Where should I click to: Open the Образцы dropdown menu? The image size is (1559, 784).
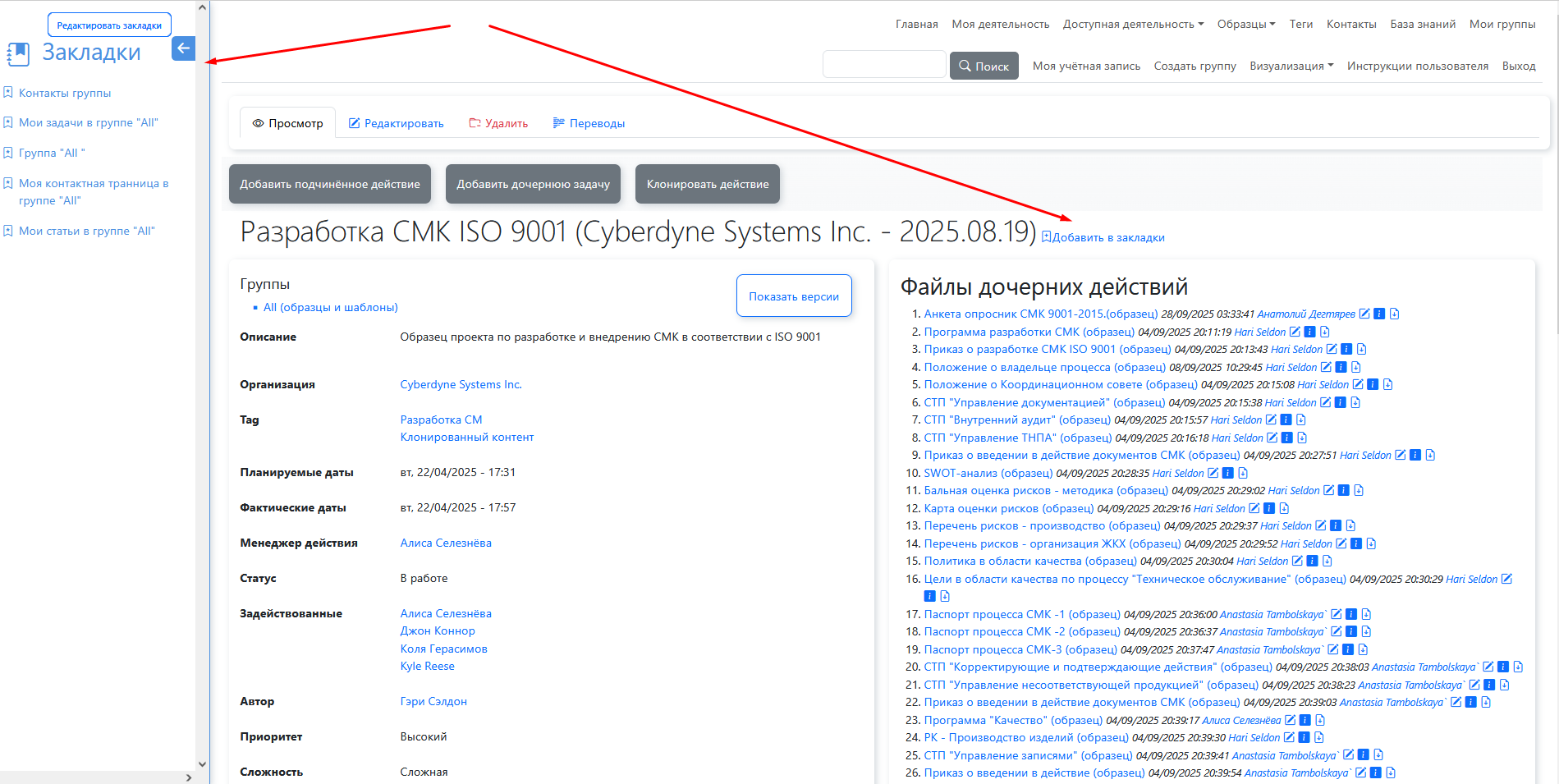[1245, 24]
